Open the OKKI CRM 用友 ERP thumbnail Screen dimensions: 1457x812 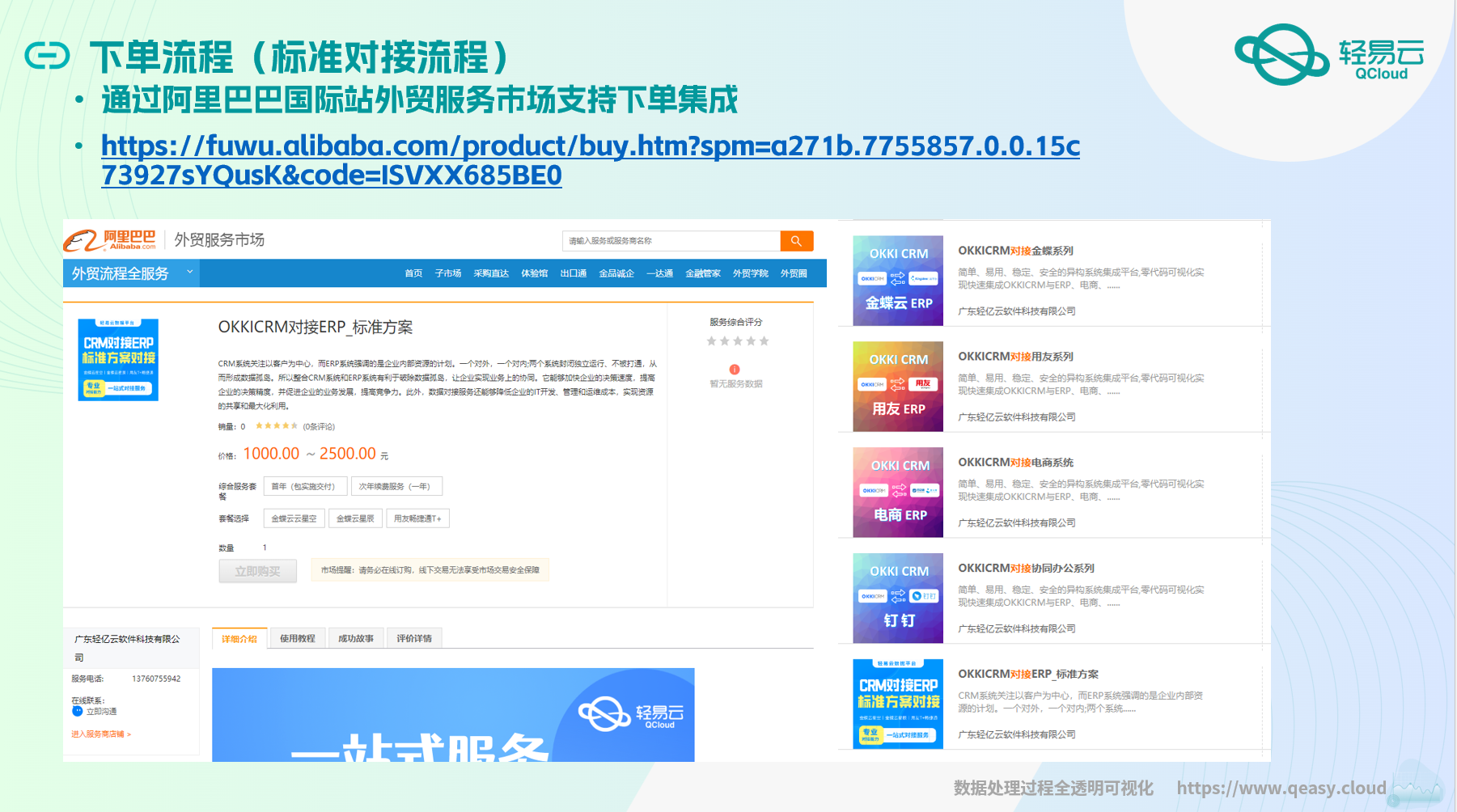[x=898, y=387]
